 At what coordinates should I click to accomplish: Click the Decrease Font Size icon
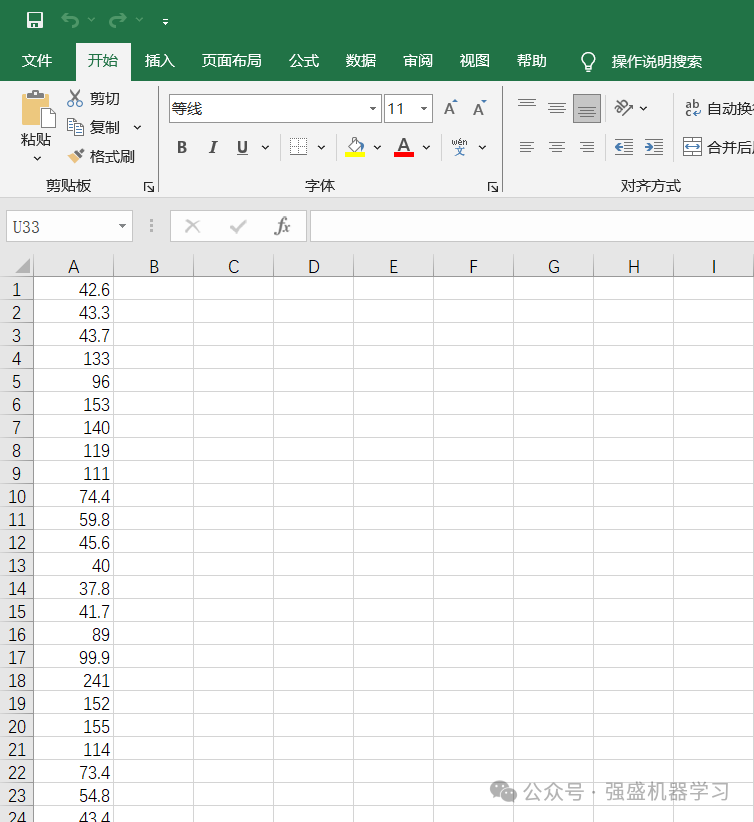pyautogui.click(x=479, y=108)
